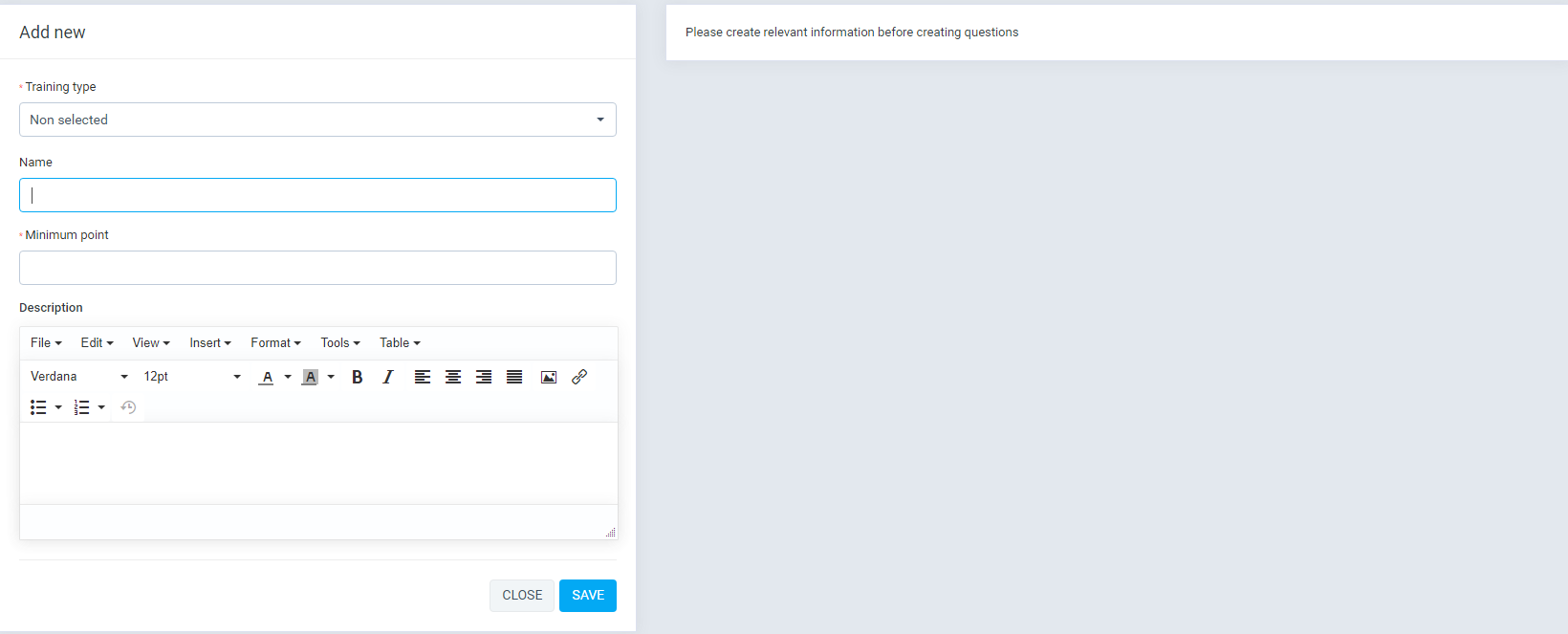Open the Insert menu in editor
The width and height of the screenshot is (1568, 634).
[x=210, y=343]
